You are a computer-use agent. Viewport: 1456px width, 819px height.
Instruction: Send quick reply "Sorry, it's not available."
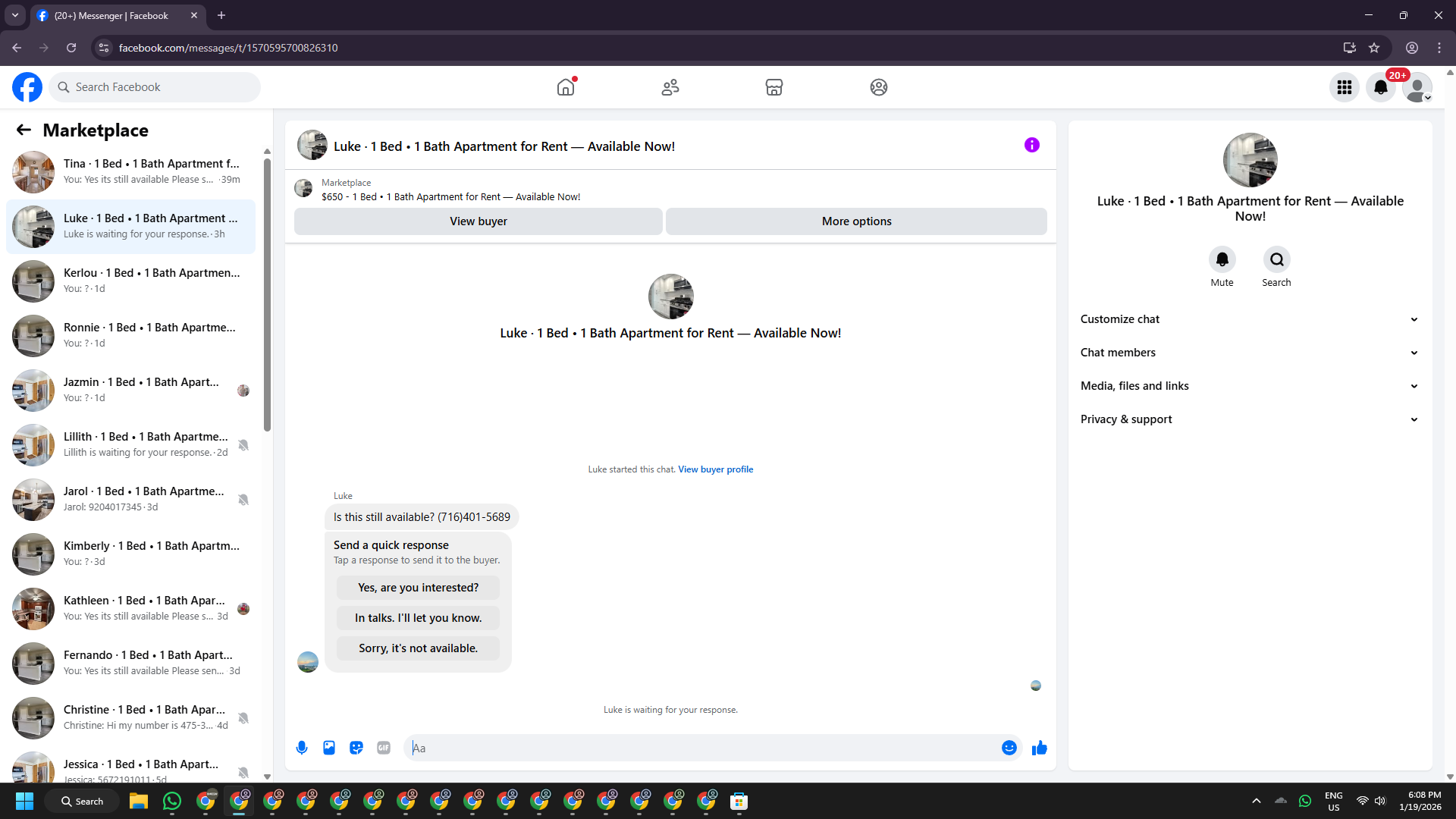pos(418,648)
